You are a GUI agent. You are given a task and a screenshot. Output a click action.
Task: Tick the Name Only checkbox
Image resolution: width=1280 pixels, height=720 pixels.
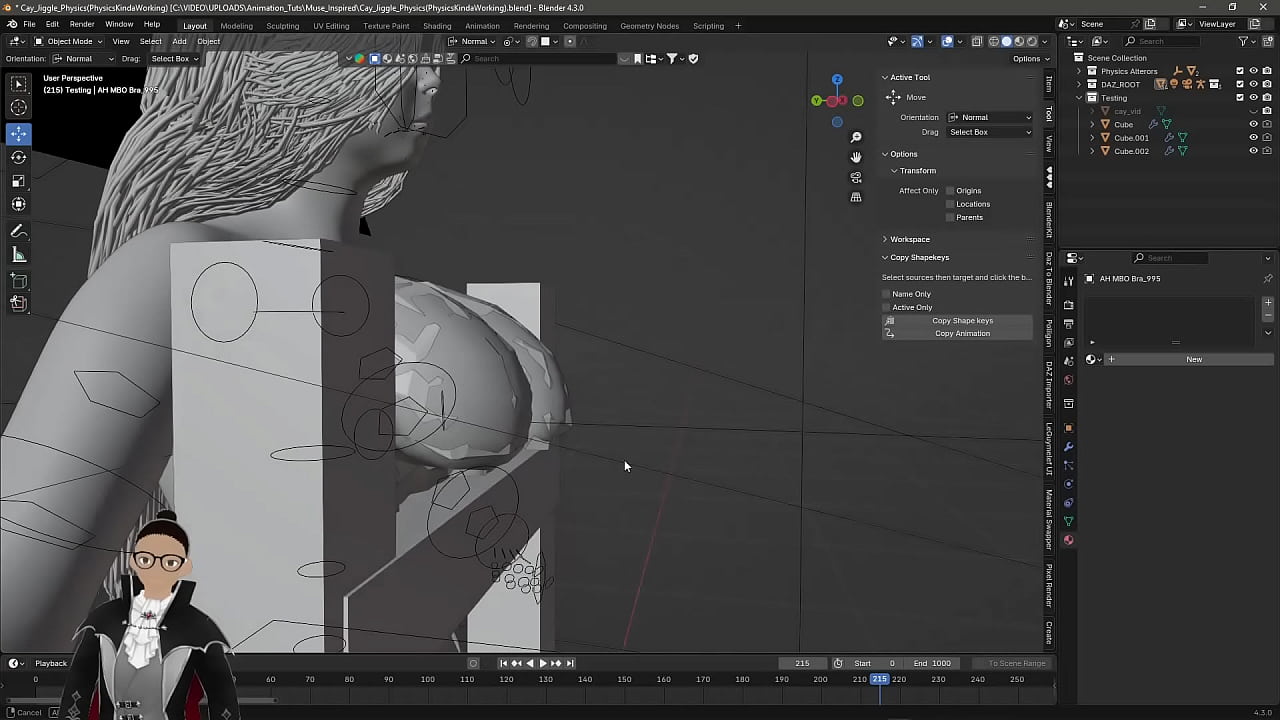pos(887,294)
